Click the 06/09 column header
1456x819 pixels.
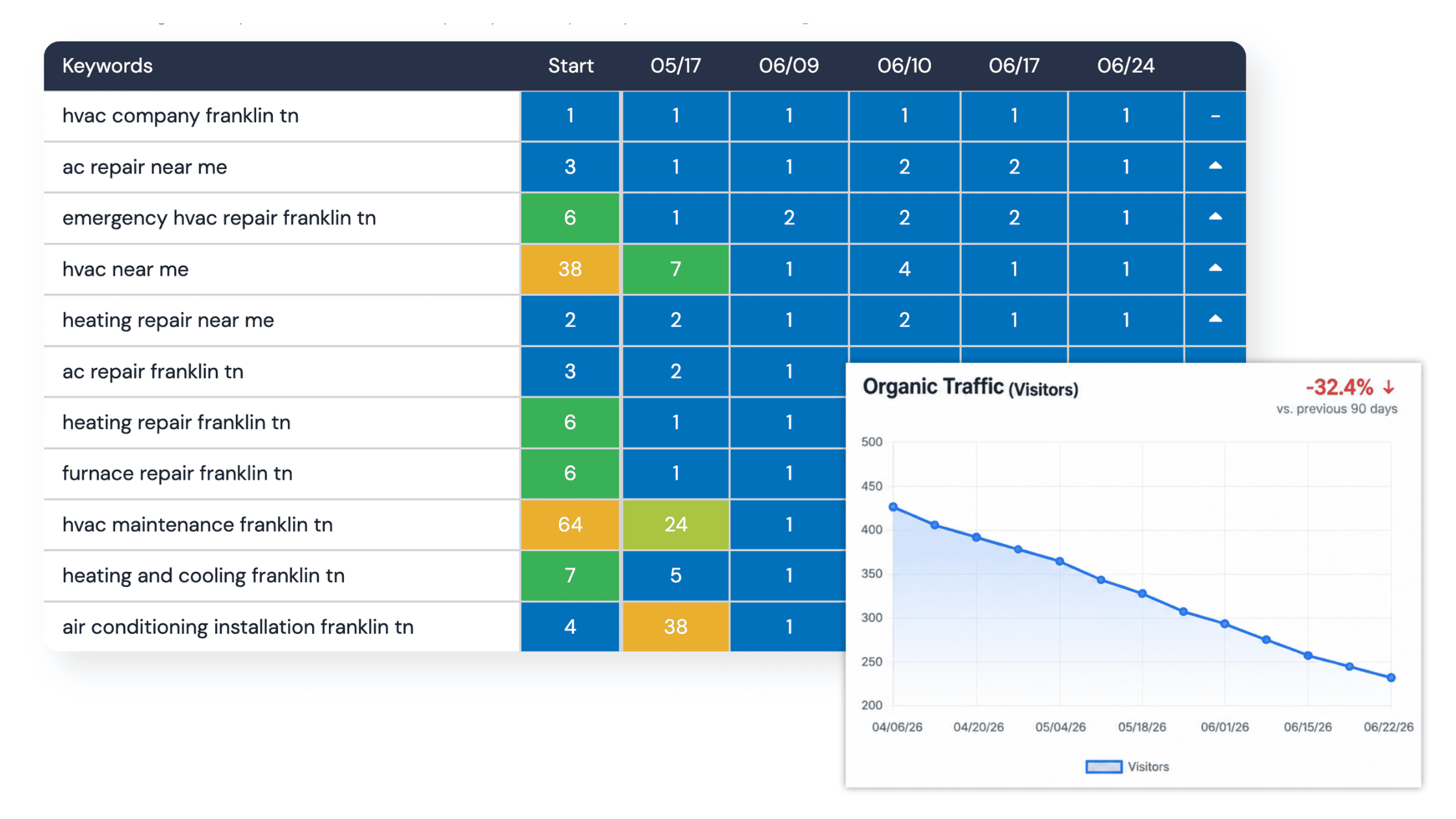tap(788, 66)
